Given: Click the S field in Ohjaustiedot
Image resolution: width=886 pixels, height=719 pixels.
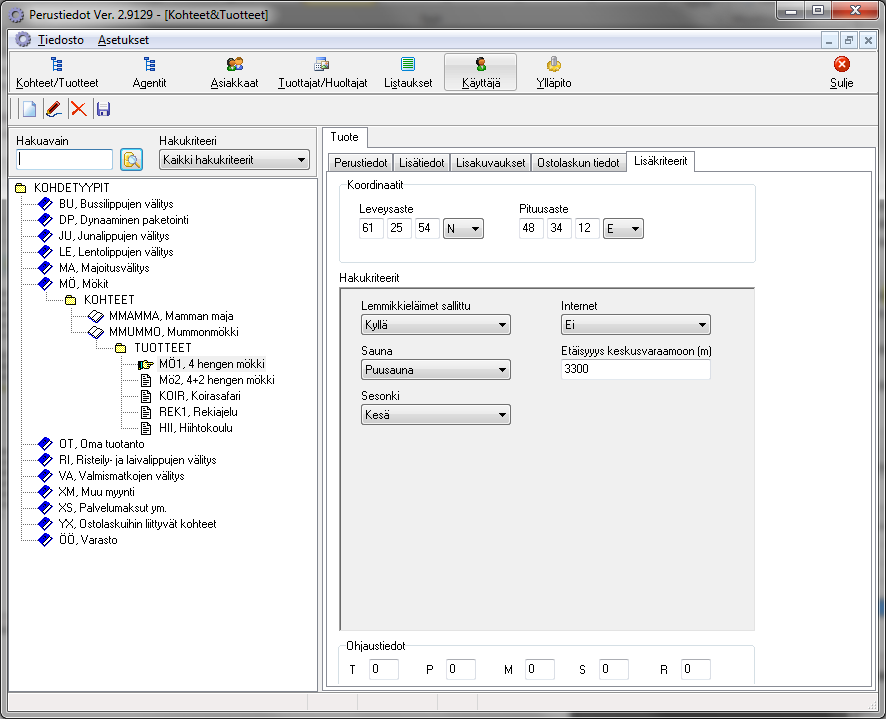Looking at the screenshot, I should coord(614,669).
